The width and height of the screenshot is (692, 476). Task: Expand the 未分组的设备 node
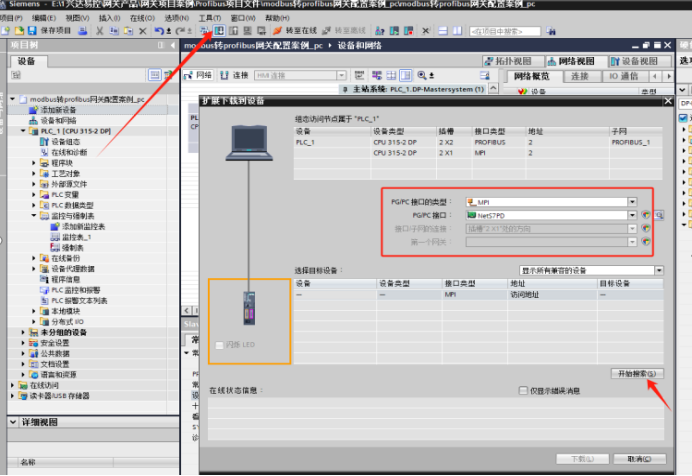[23, 332]
